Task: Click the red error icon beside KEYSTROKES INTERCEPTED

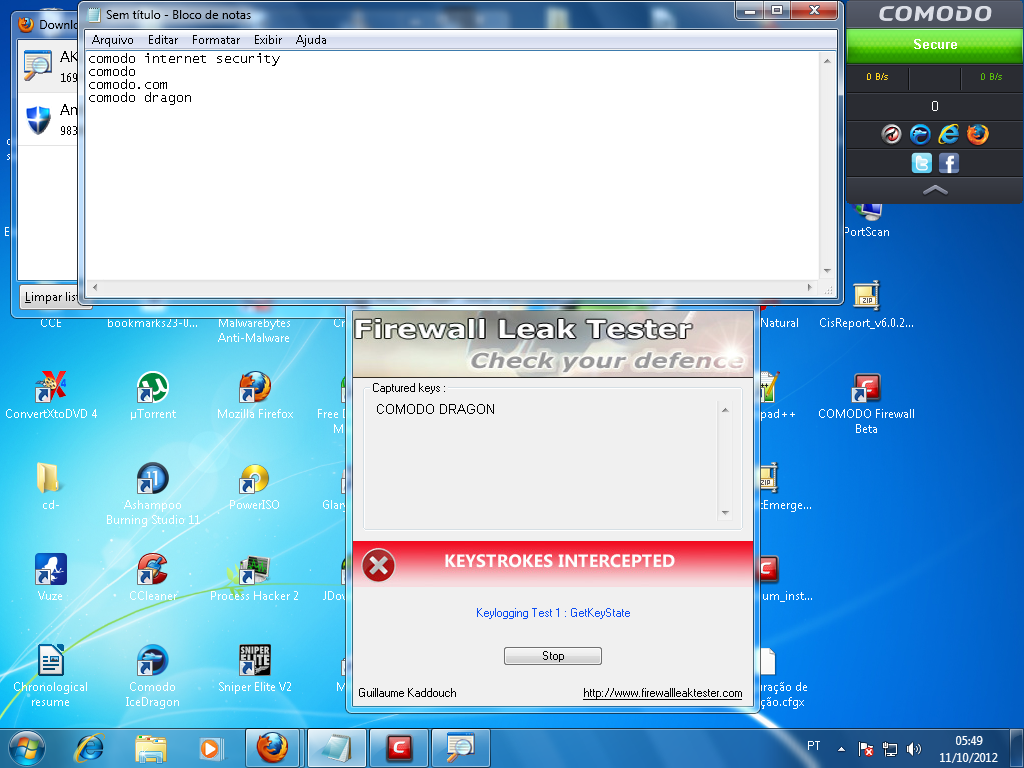Action: pos(379,565)
